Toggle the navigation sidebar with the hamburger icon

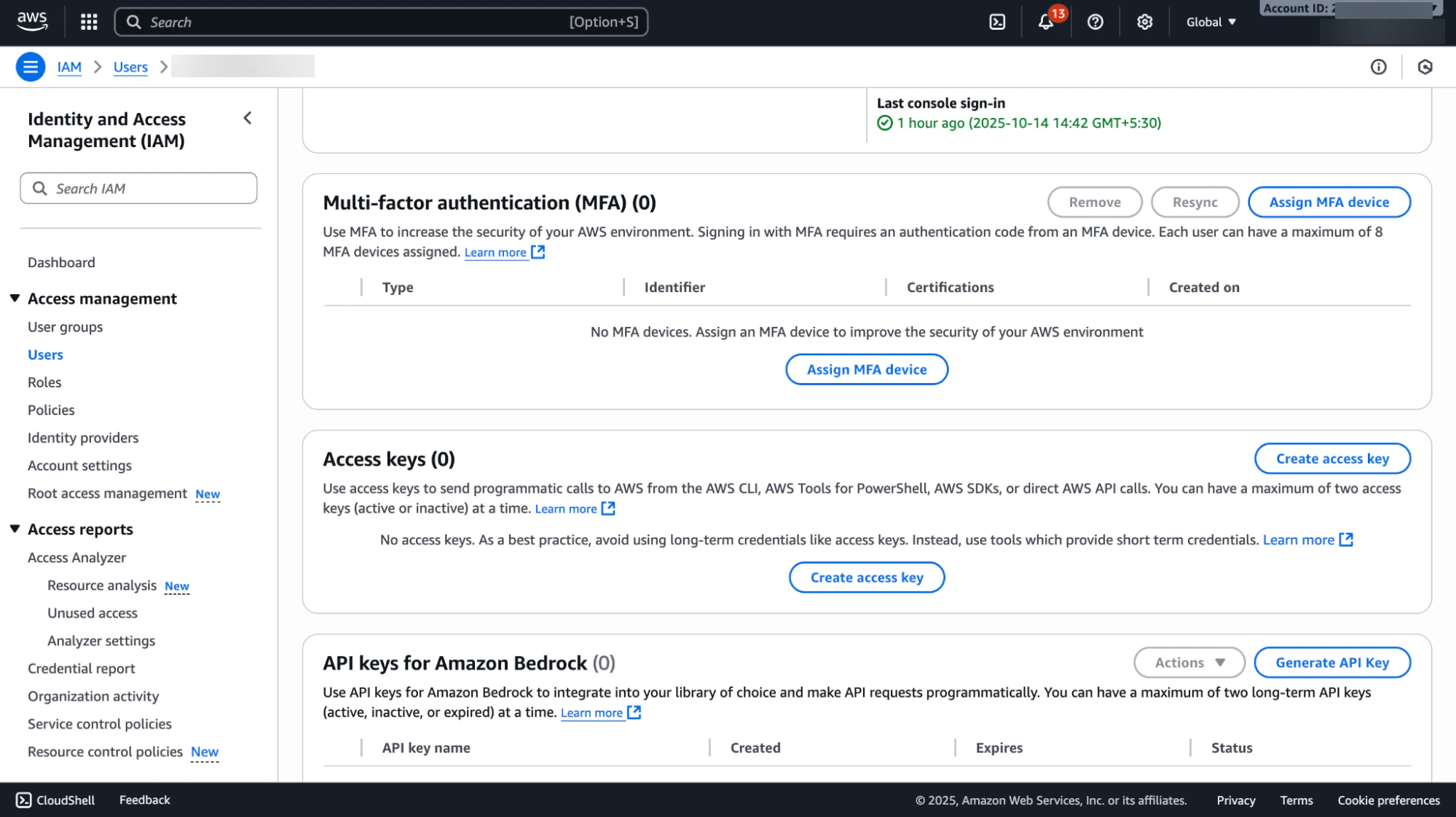click(x=30, y=66)
